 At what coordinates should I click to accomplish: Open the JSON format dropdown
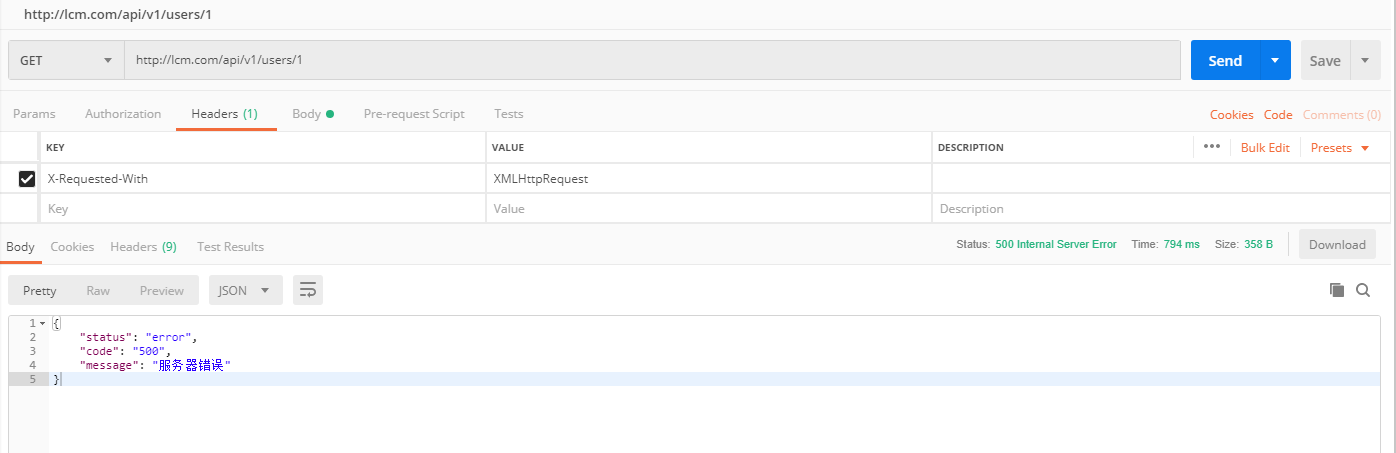click(x=245, y=290)
